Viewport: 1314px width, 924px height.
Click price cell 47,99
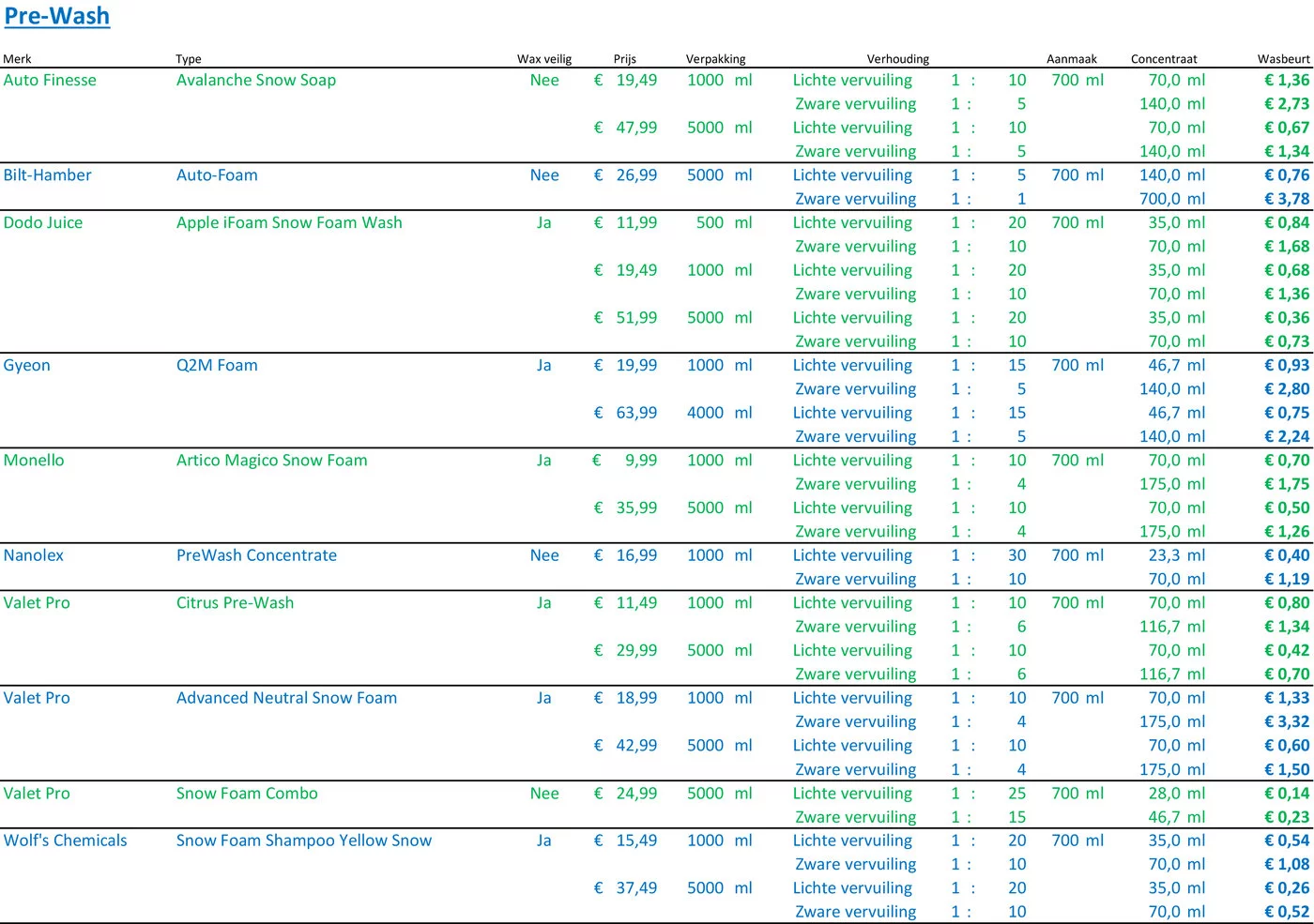(x=625, y=127)
